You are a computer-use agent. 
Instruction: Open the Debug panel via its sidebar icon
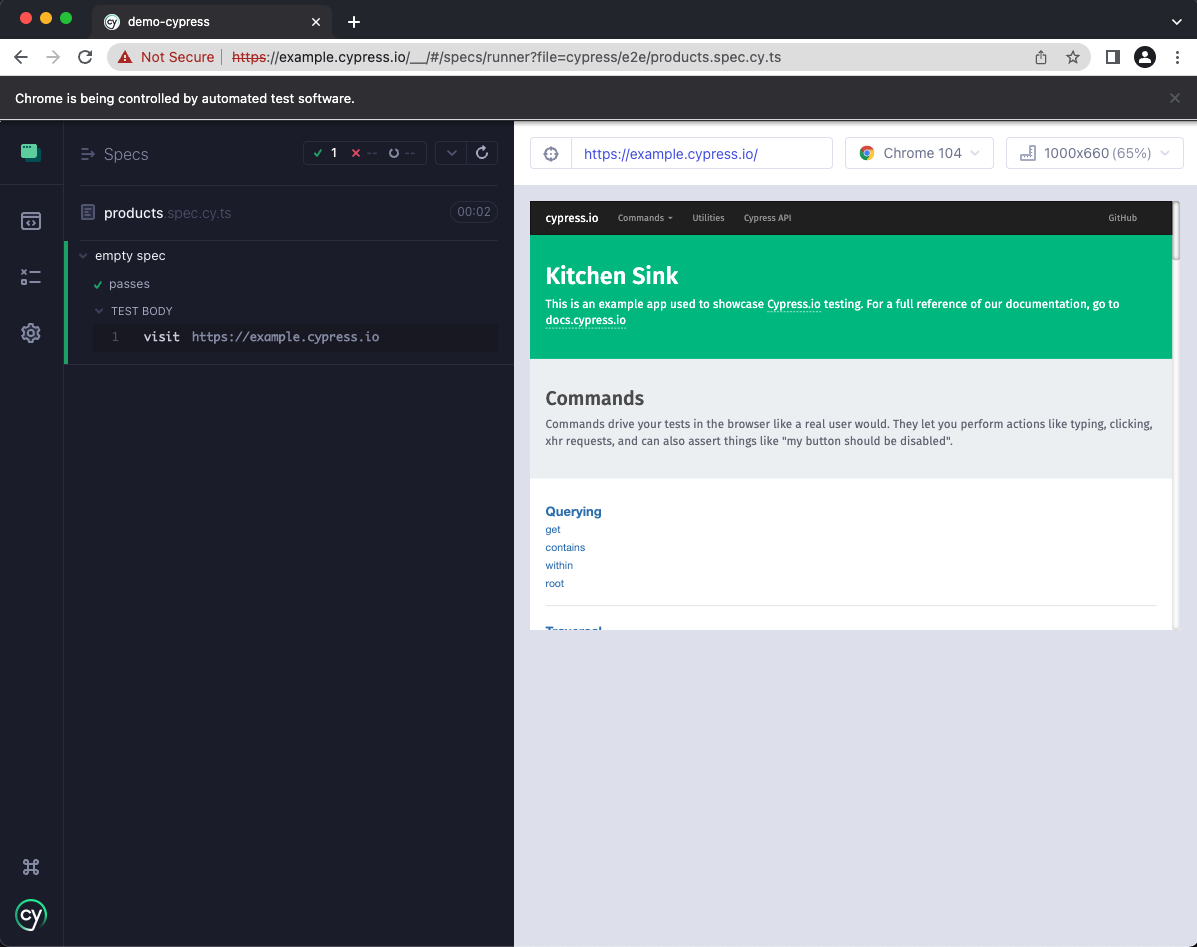click(31, 277)
